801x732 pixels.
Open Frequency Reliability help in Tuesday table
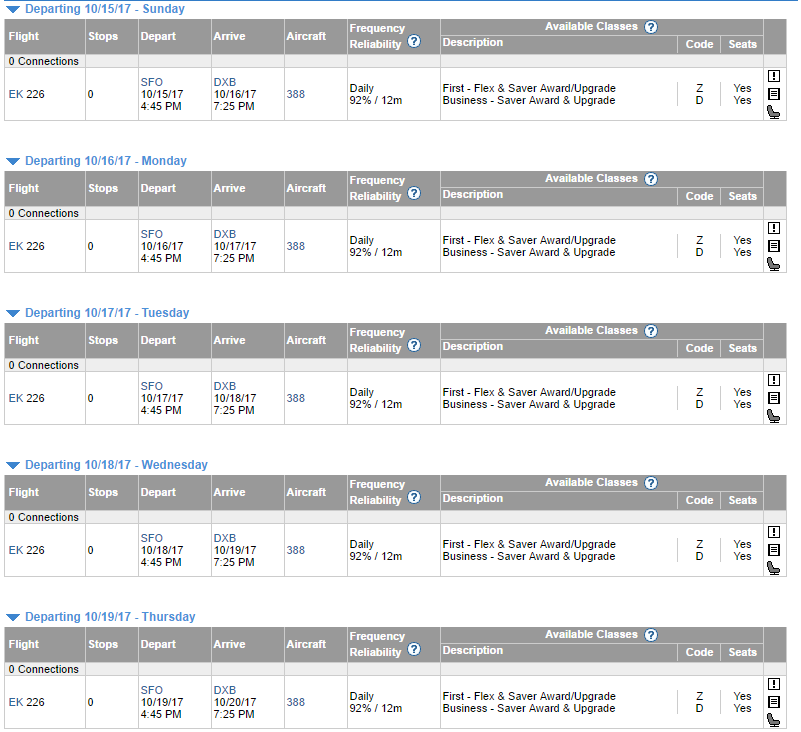(414, 345)
